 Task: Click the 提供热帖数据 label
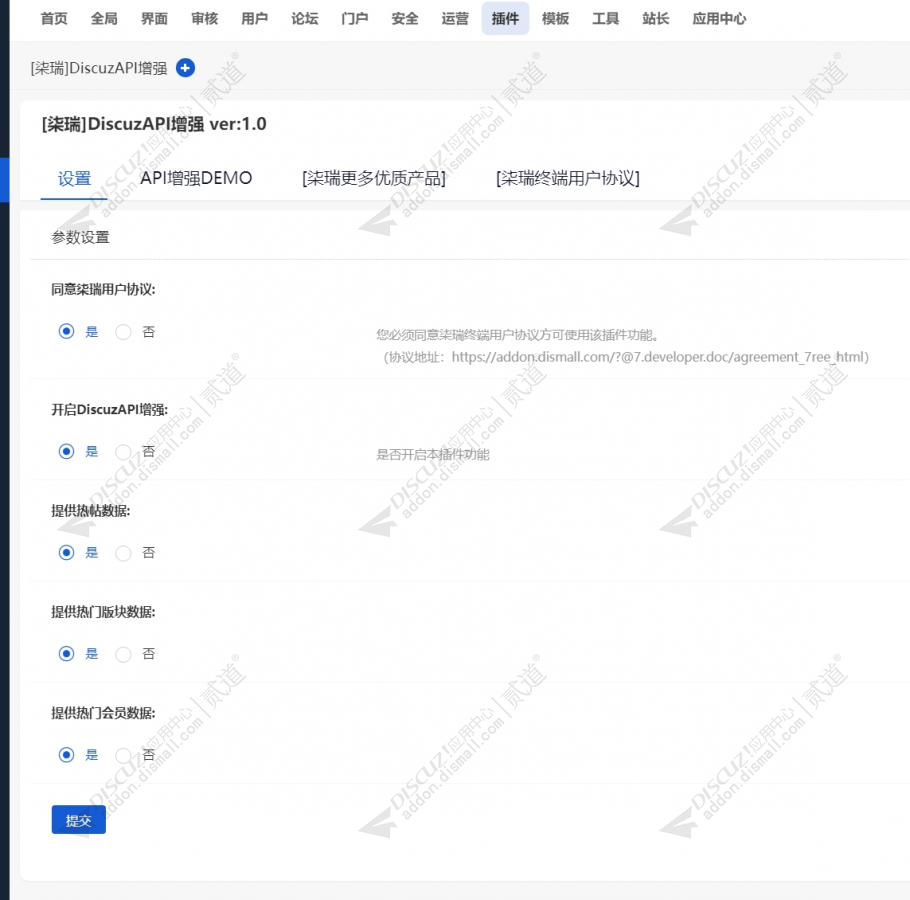pos(91,511)
